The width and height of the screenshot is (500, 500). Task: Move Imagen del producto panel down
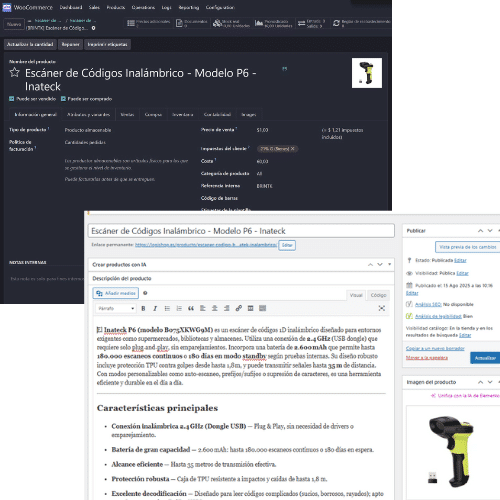[x=490, y=382]
